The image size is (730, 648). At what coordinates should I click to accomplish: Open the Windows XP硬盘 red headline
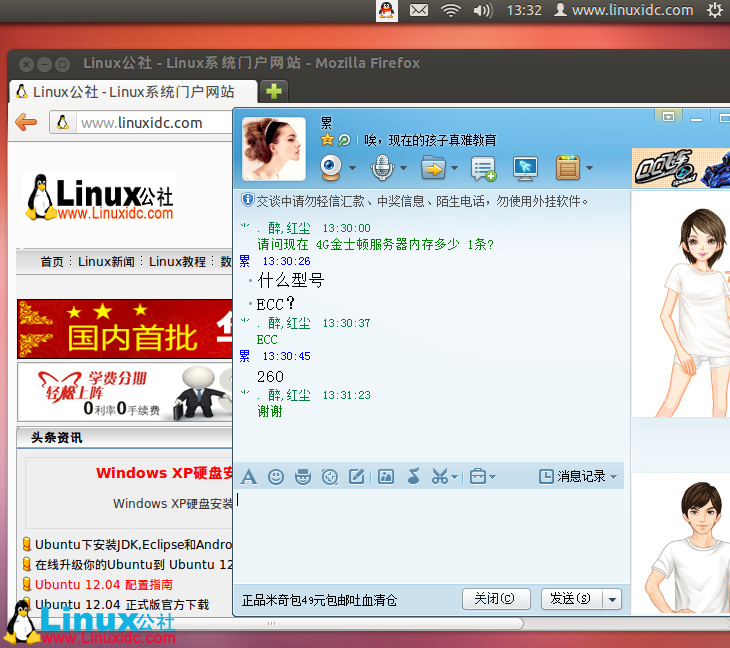point(164,473)
